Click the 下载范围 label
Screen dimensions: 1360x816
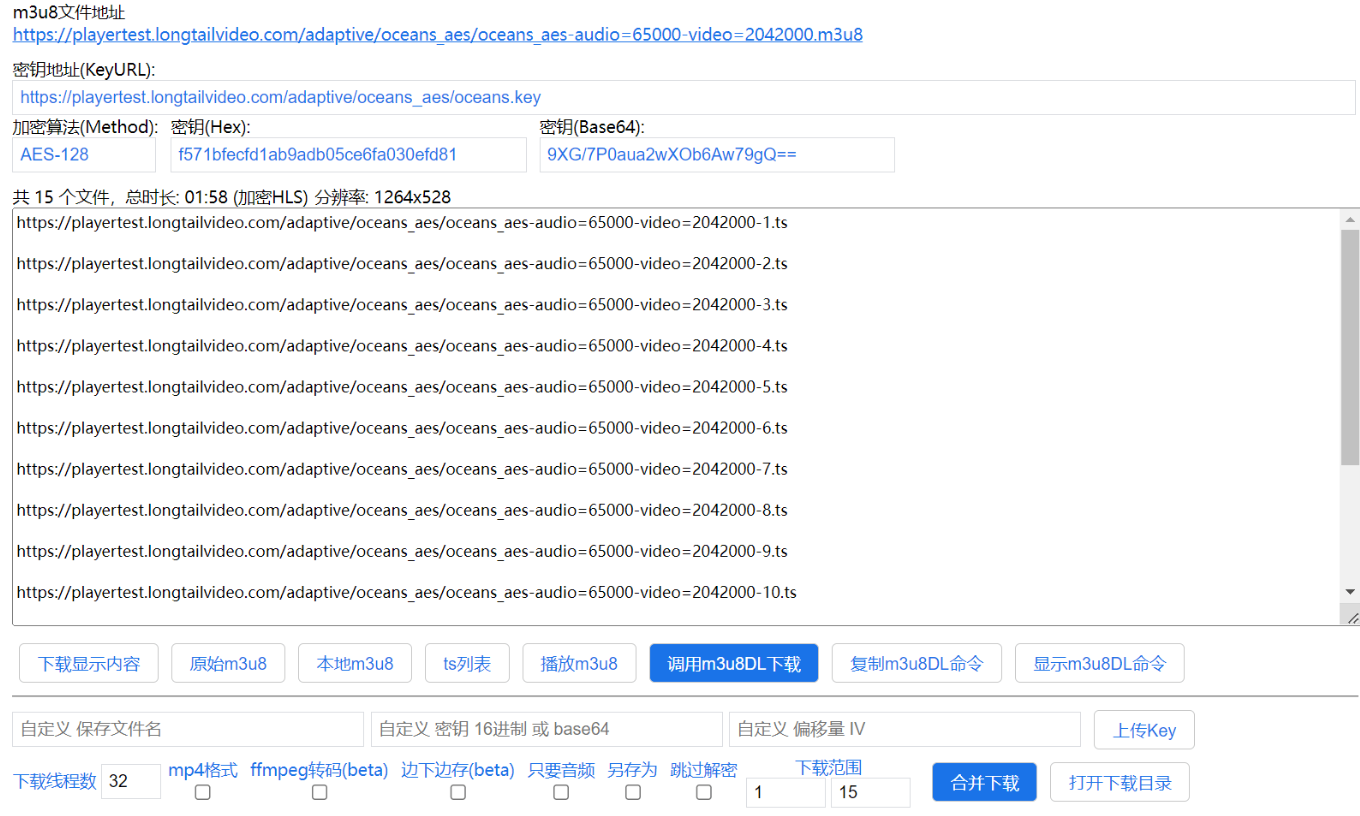click(829, 767)
